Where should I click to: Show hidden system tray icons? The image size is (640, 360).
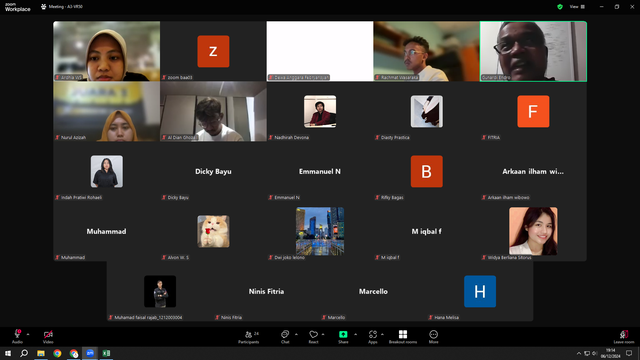(x=579, y=353)
